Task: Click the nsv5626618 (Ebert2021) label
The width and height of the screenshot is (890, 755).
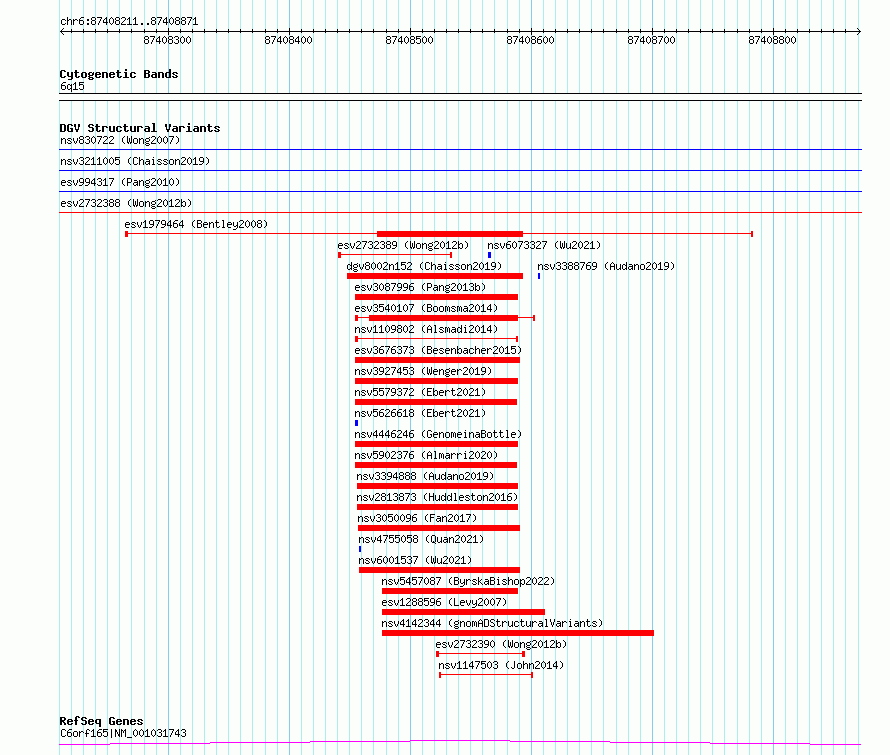Action: click(x=420, y=413)
